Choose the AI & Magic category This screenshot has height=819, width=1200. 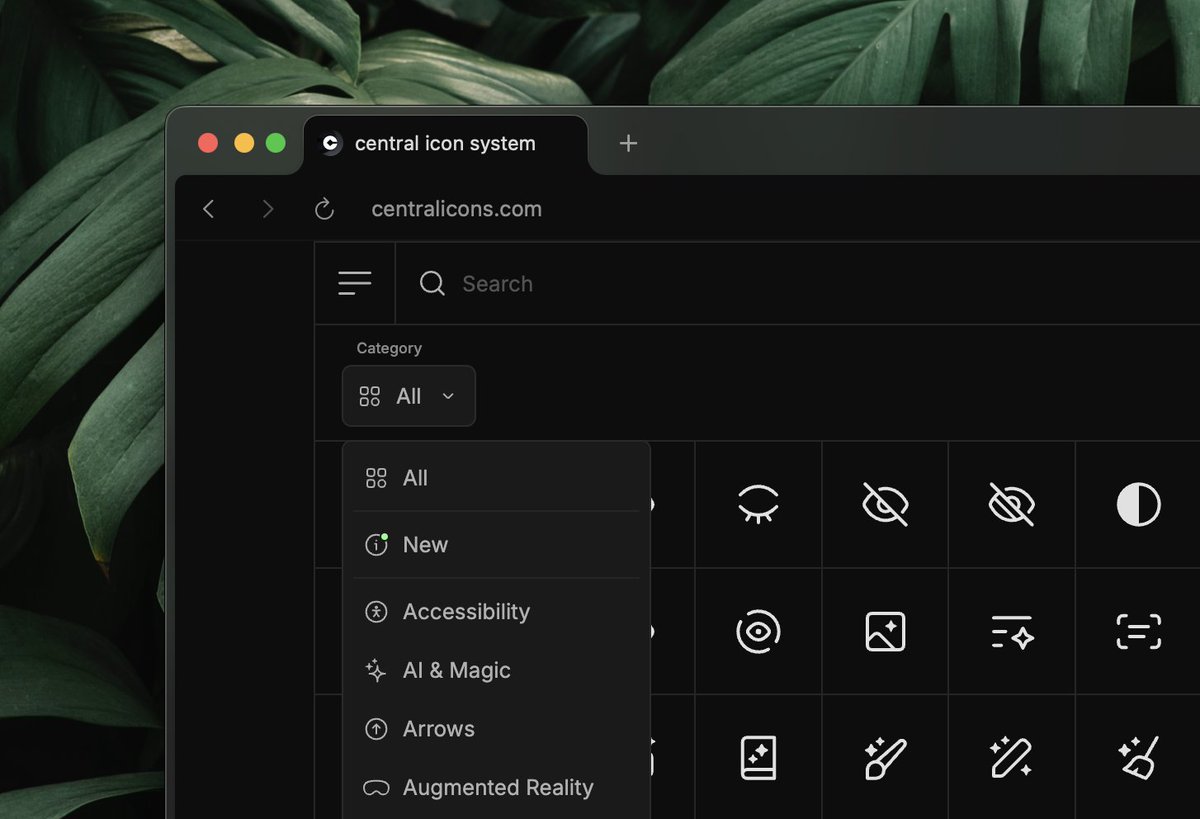[496, 671]
